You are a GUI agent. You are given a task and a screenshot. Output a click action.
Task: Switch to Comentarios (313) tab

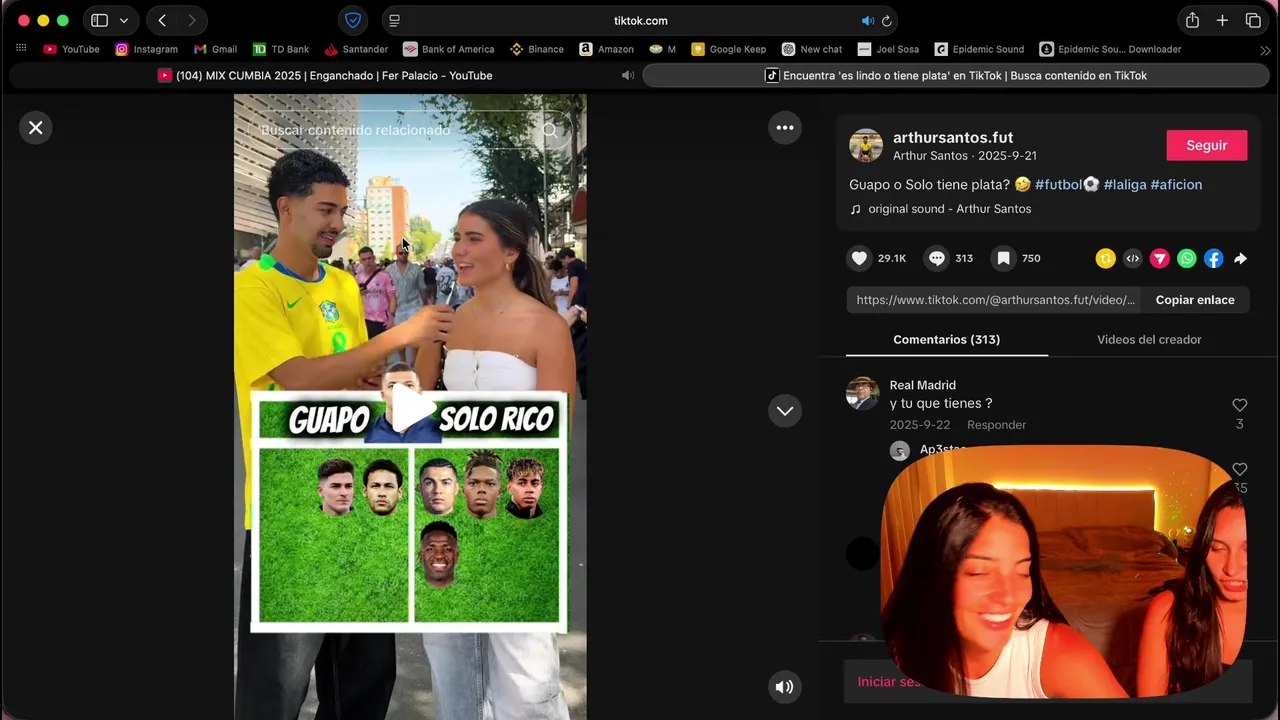947,340
